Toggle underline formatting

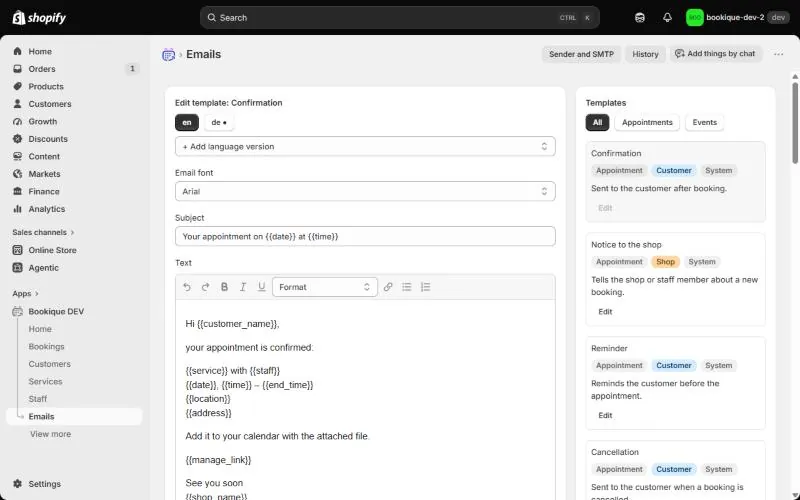[x=262, y=287]
